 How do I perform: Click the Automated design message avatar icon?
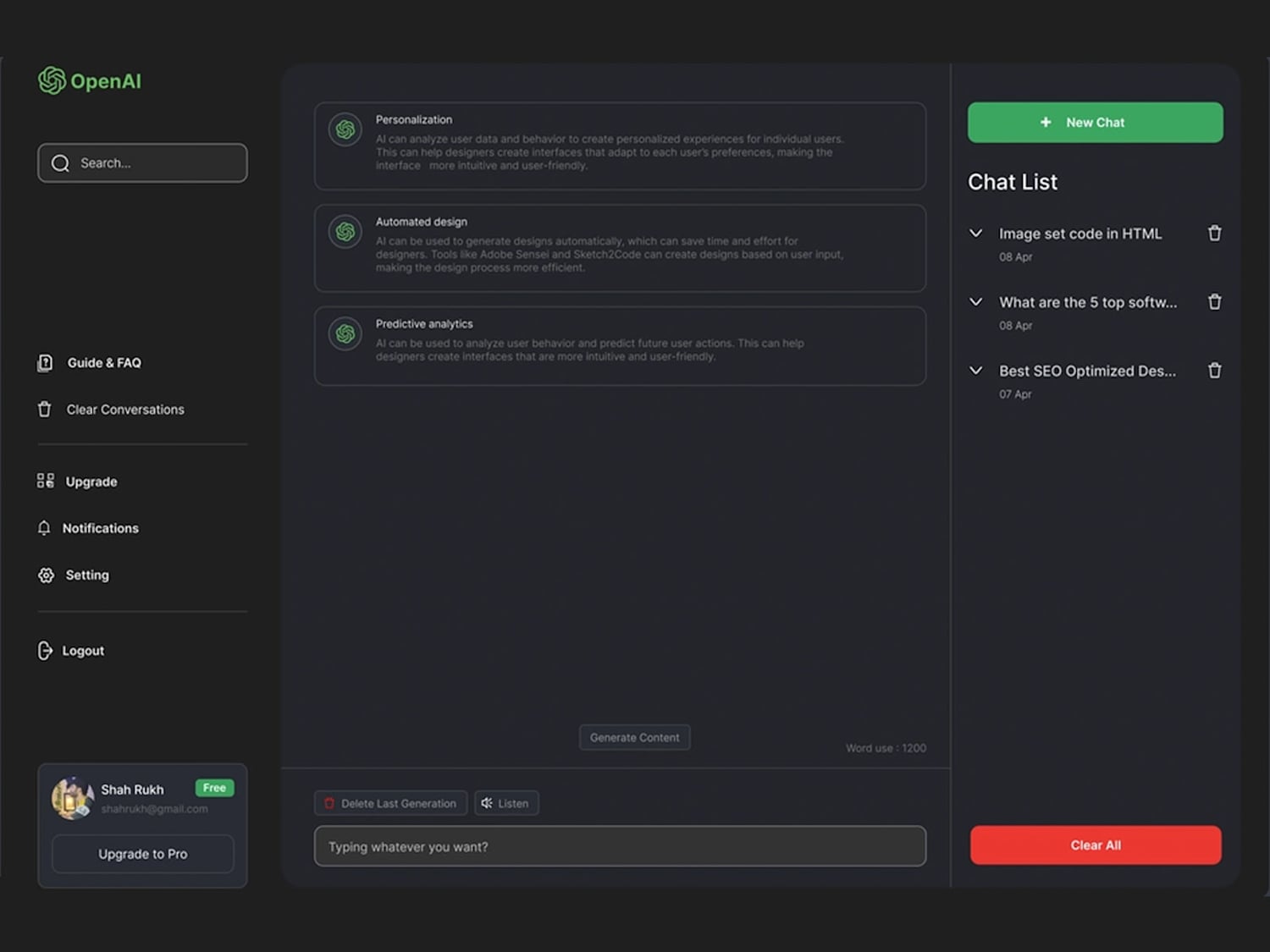coord(345,232)
